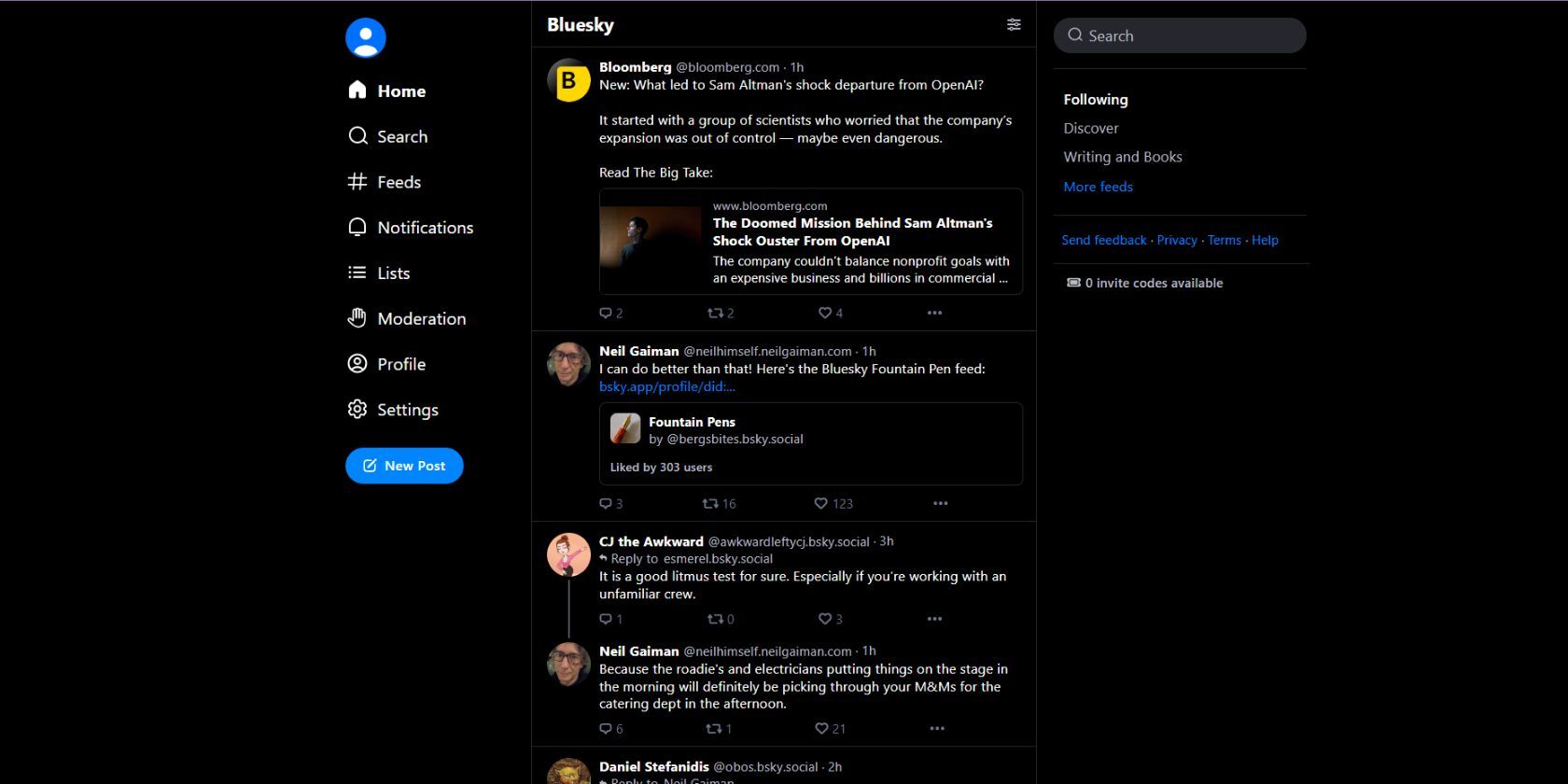Open the Bloomberg article thumbnail image
The width and height of the screenshot is (1568, 784).
click(651, 242)
